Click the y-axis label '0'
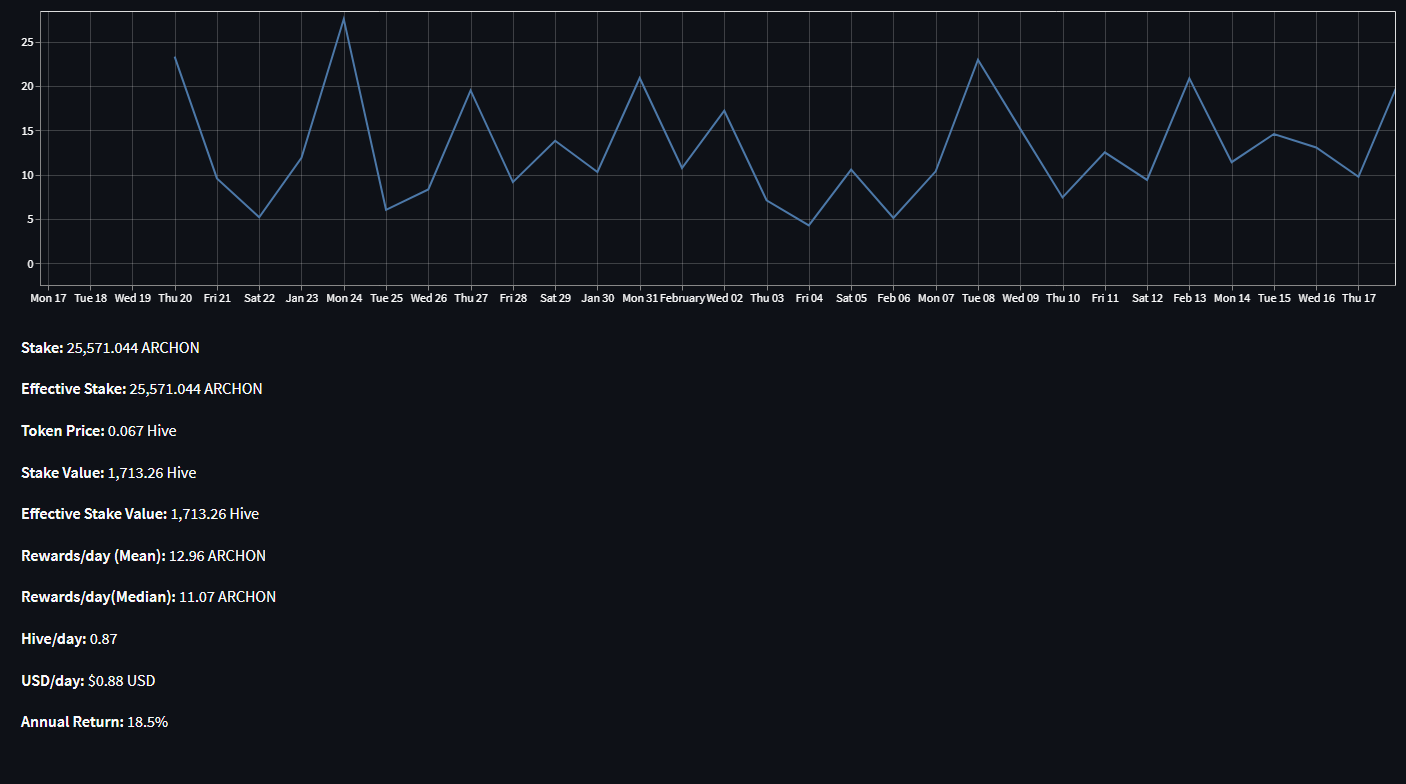 (31, 264)
